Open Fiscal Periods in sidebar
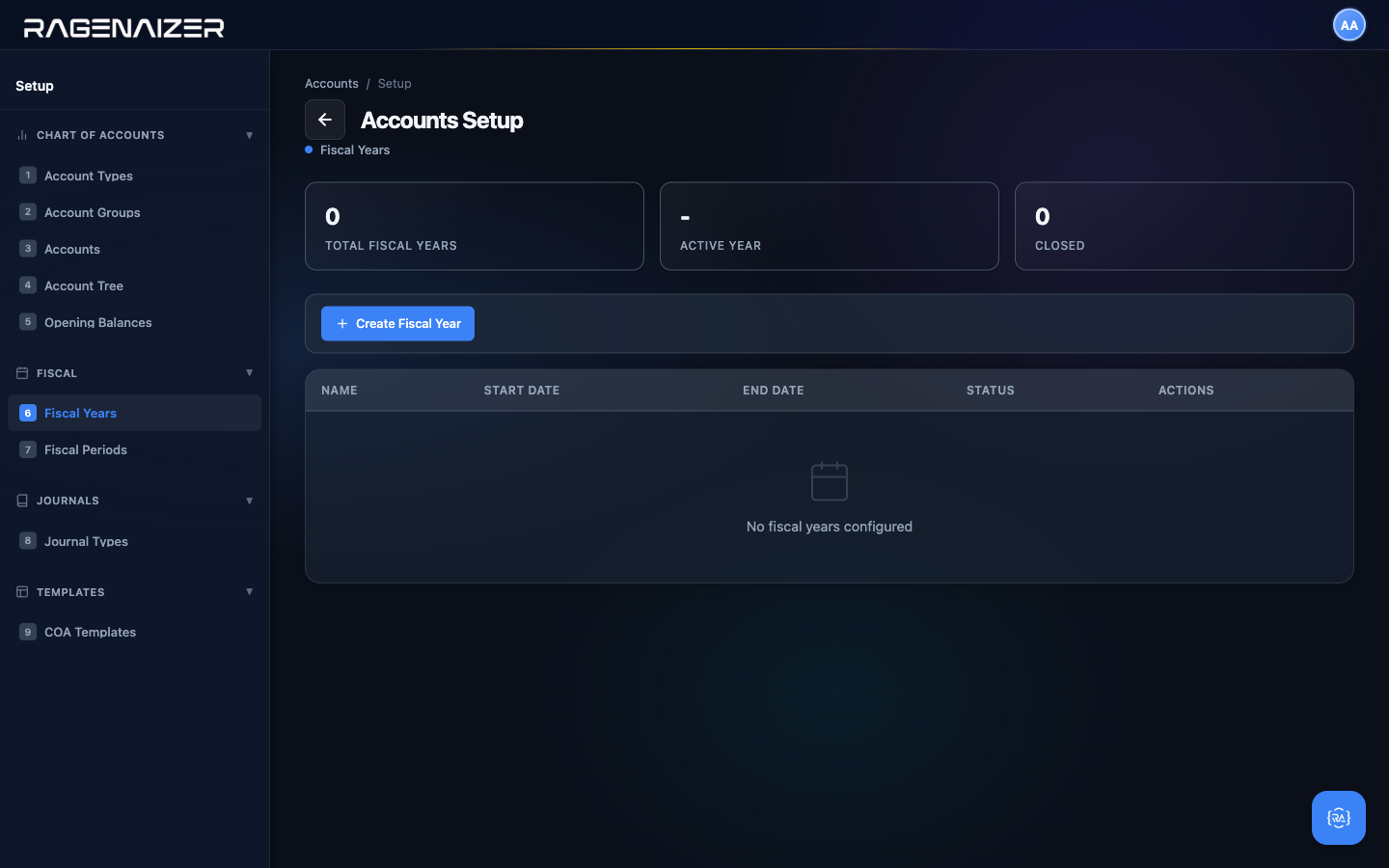The height and width of the screenshot is (868, 1389). (x=134, y=449)
